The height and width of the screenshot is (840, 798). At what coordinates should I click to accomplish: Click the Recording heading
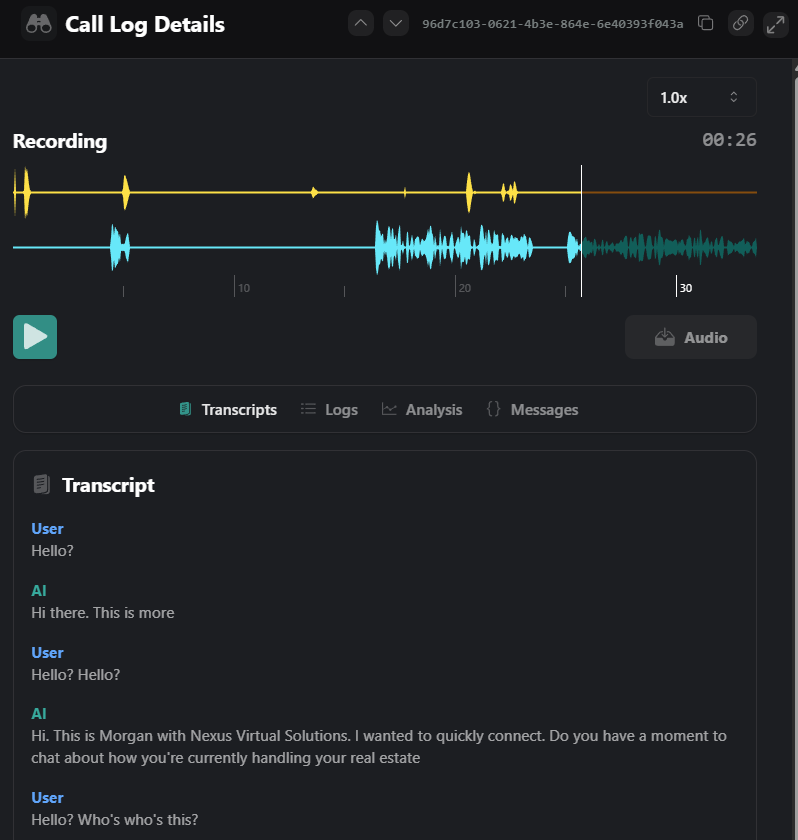[x=60, y=141]
